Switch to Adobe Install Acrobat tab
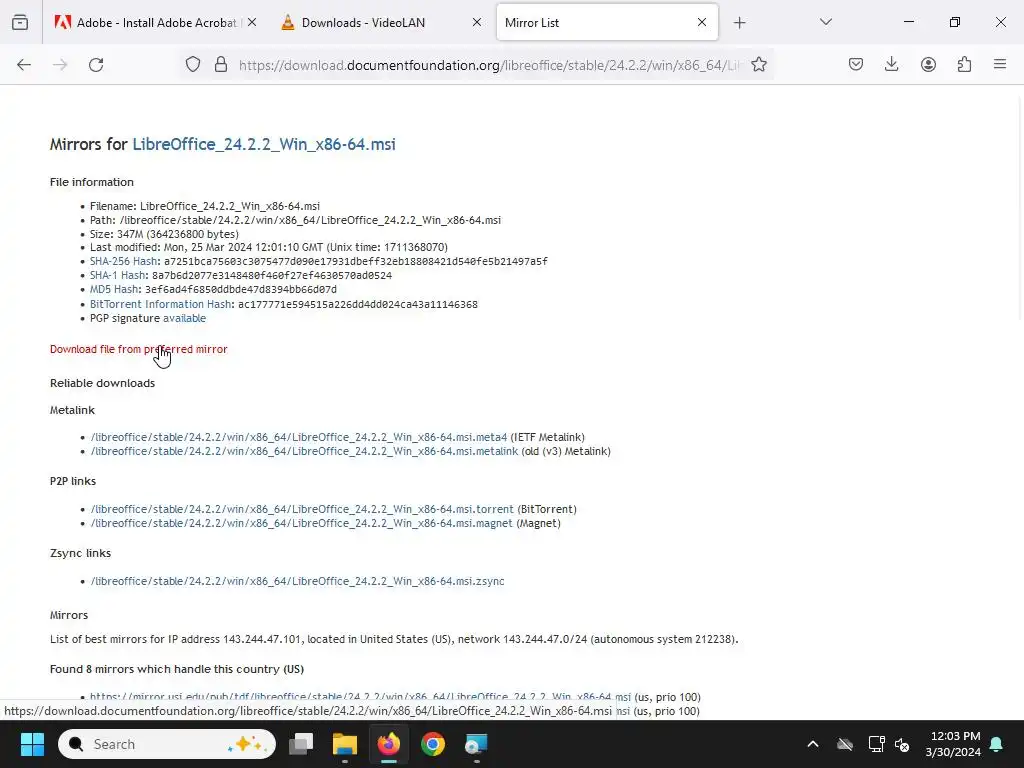 pos(157,22)
